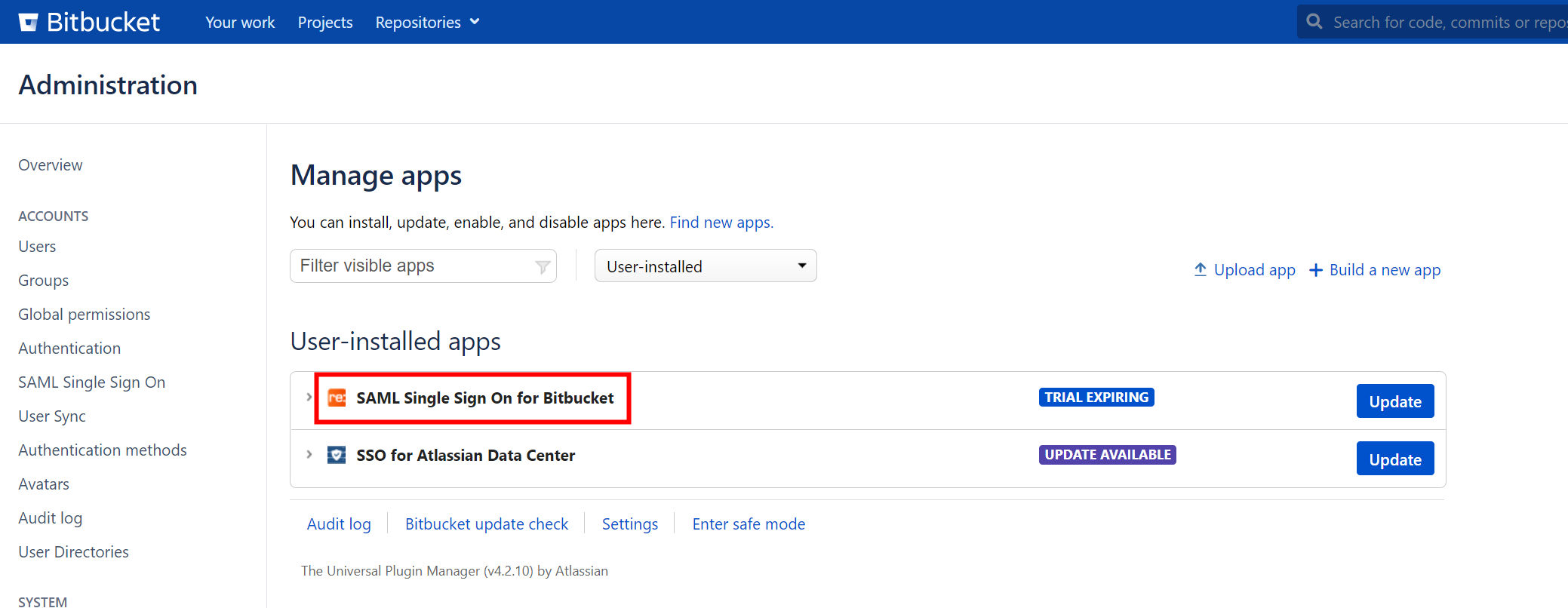This screenshot has width=1568, height=608.
Task: Click the Enter safe mode link
Action: (x=749, y=524)
